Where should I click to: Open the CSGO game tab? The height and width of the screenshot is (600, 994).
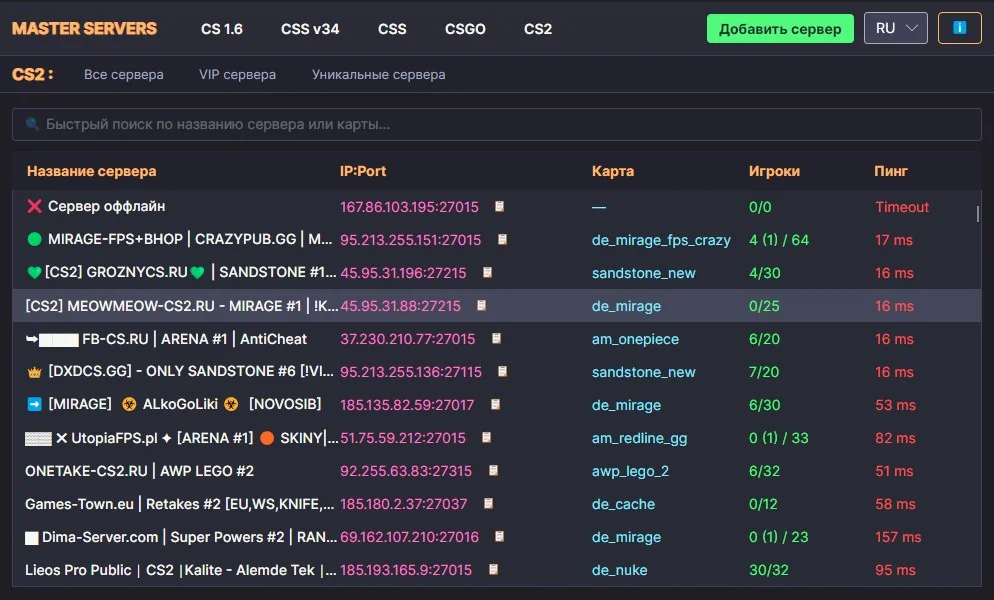pos(465,29)
